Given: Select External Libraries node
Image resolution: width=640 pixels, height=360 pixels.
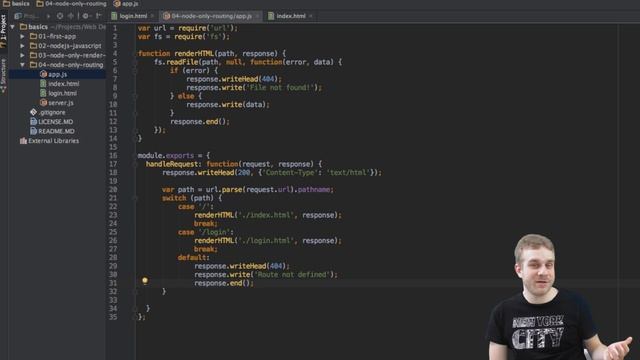Looking at the screenshot, I should tap(53, 141).
